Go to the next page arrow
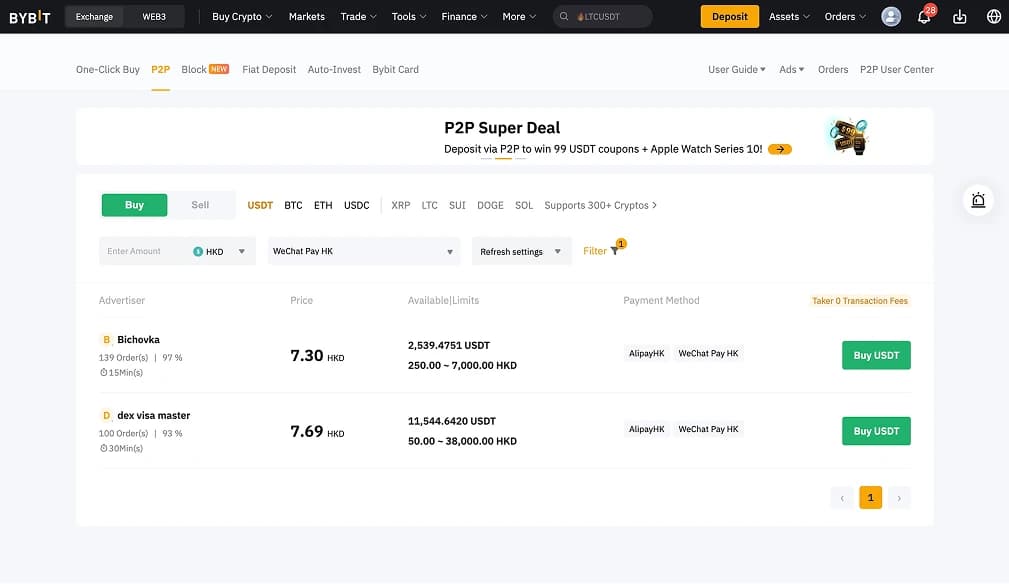Viewport: 1009px width, 584px height. point(899,498)
